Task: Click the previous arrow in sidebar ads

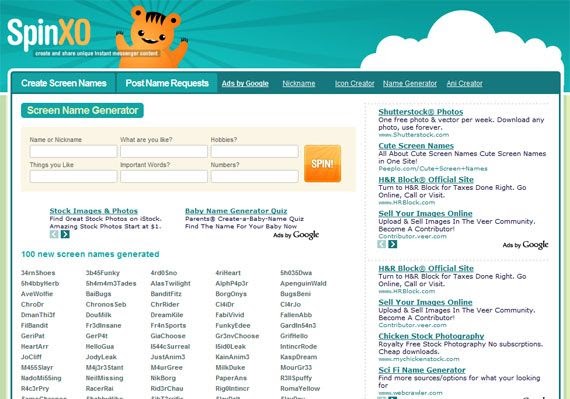Action: coord(382,244)
